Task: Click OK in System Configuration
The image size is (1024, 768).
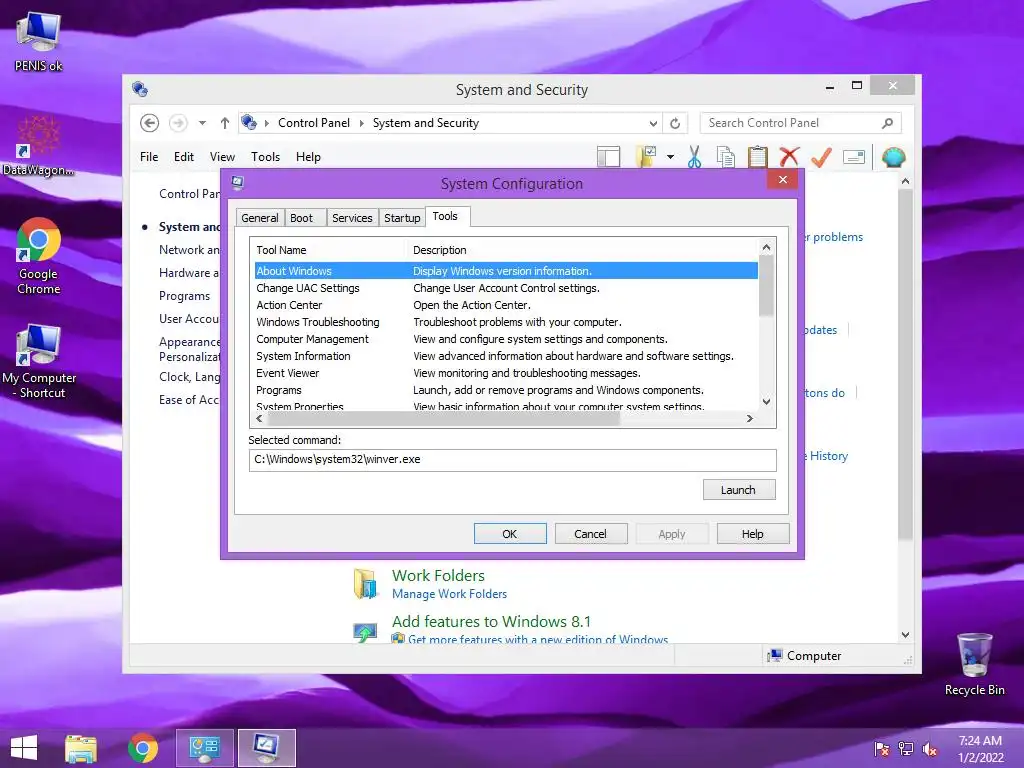Action: point(510,534)
